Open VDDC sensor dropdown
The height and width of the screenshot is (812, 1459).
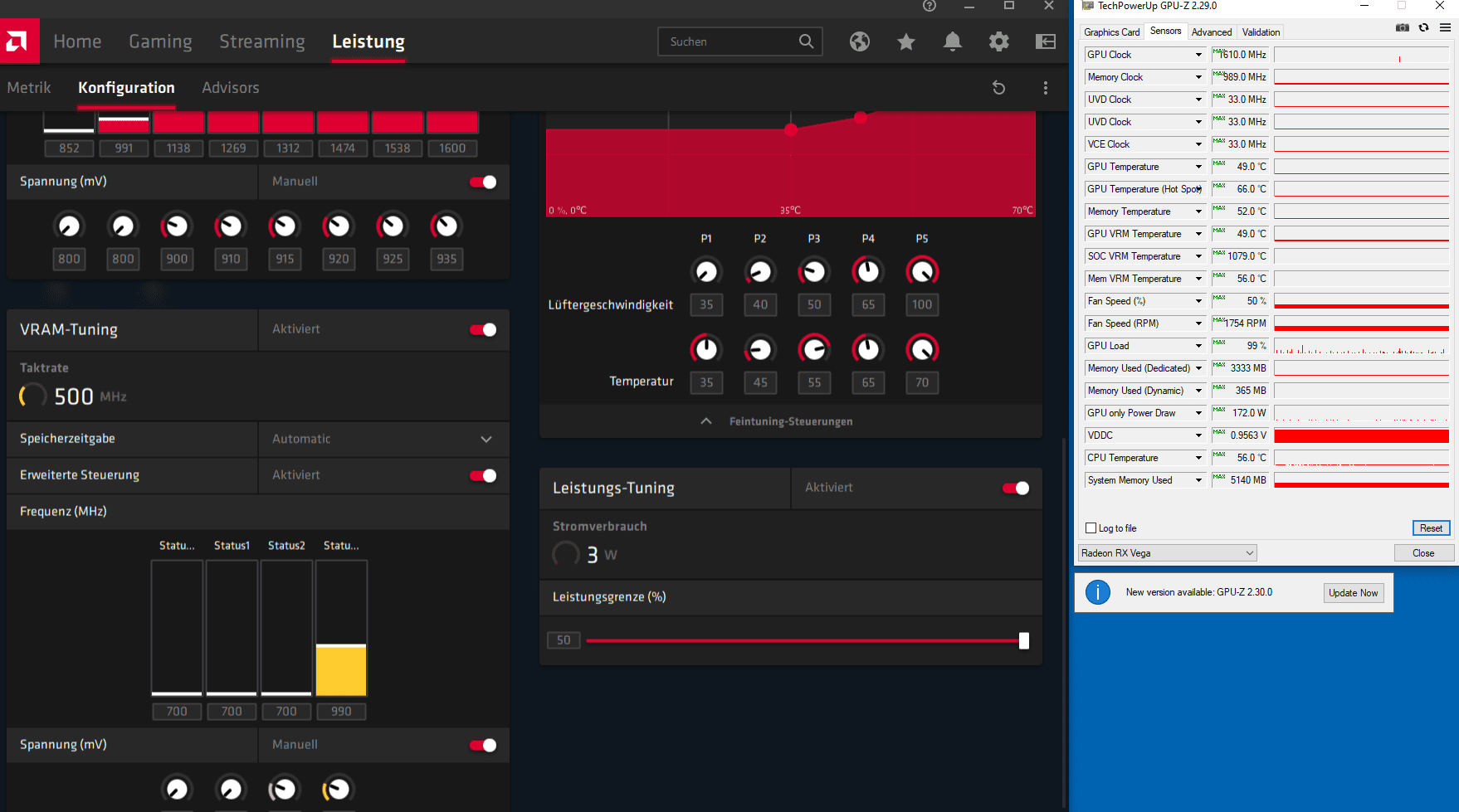1198,435
